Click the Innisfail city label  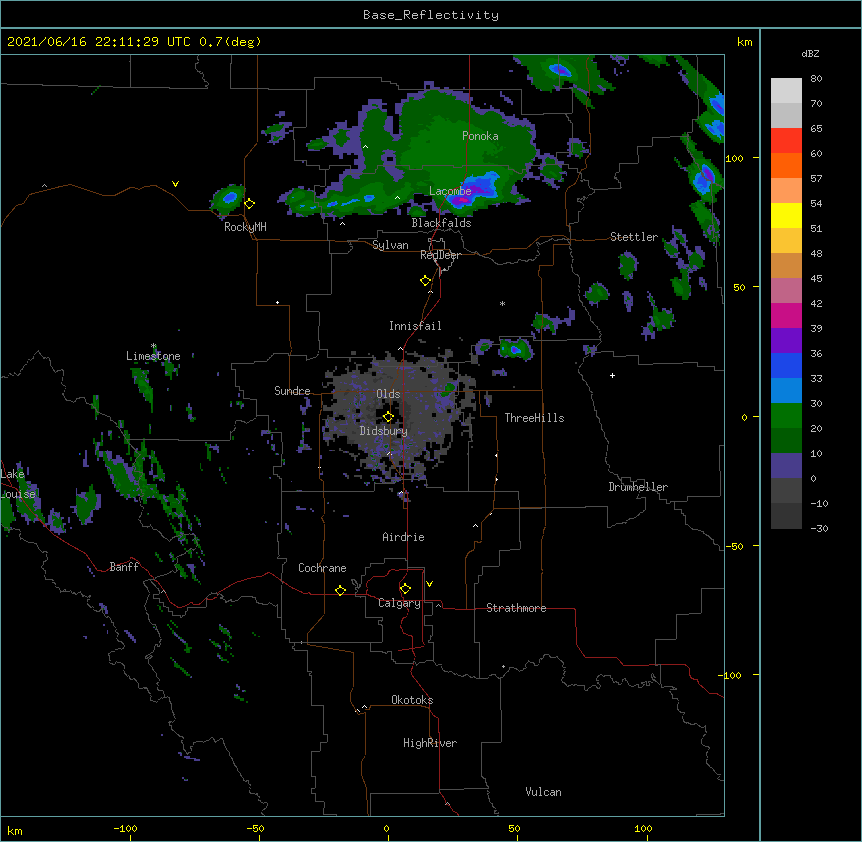[x=415, y=326]
